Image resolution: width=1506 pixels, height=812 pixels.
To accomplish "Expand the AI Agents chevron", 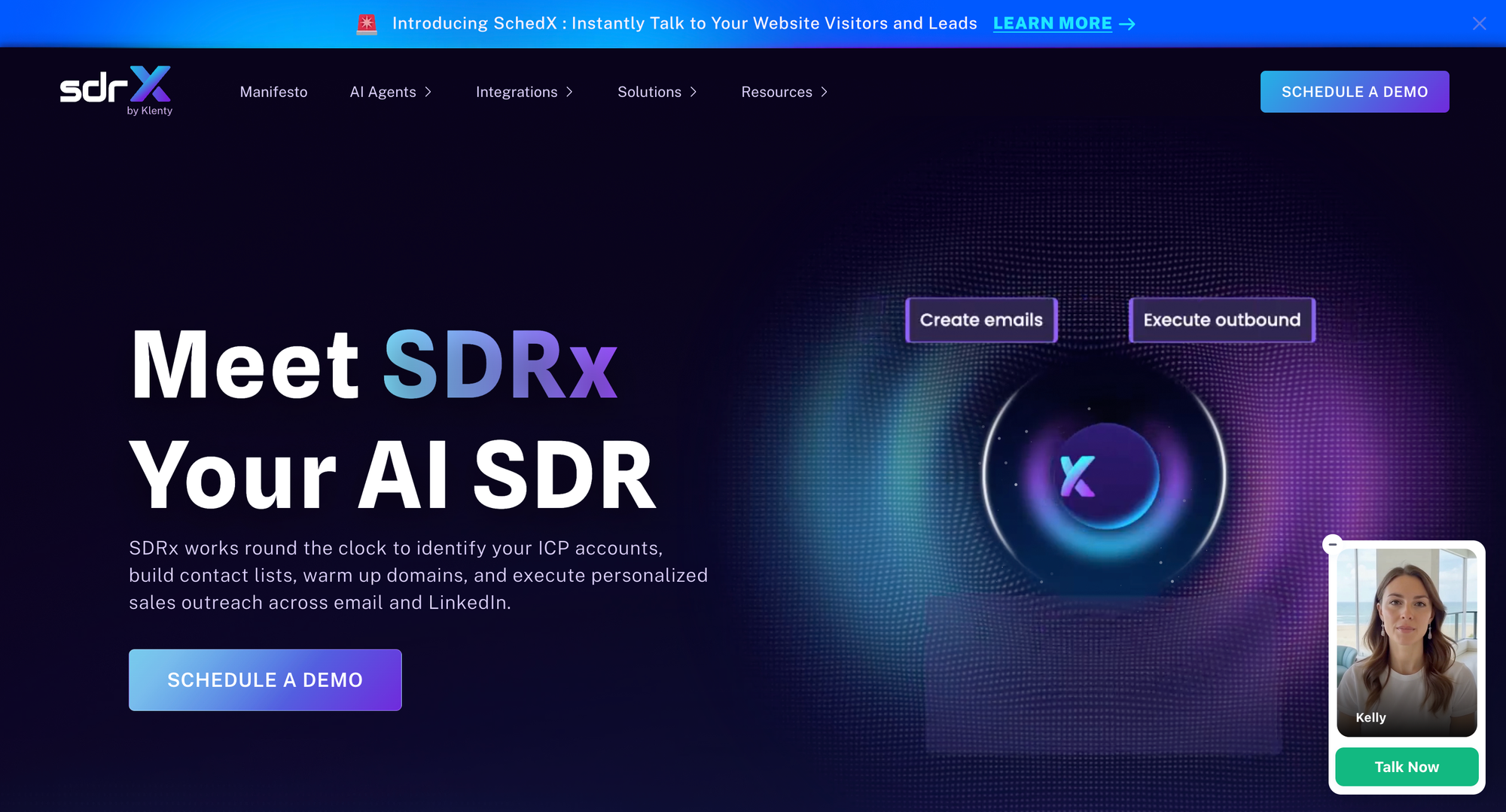I will coord(428,92).
